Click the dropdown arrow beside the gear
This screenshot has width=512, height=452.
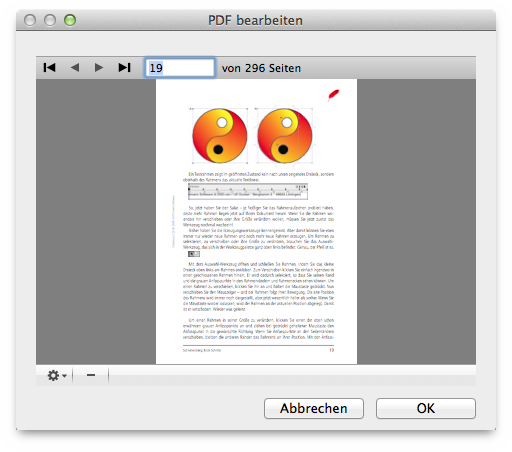pos(64,376)
